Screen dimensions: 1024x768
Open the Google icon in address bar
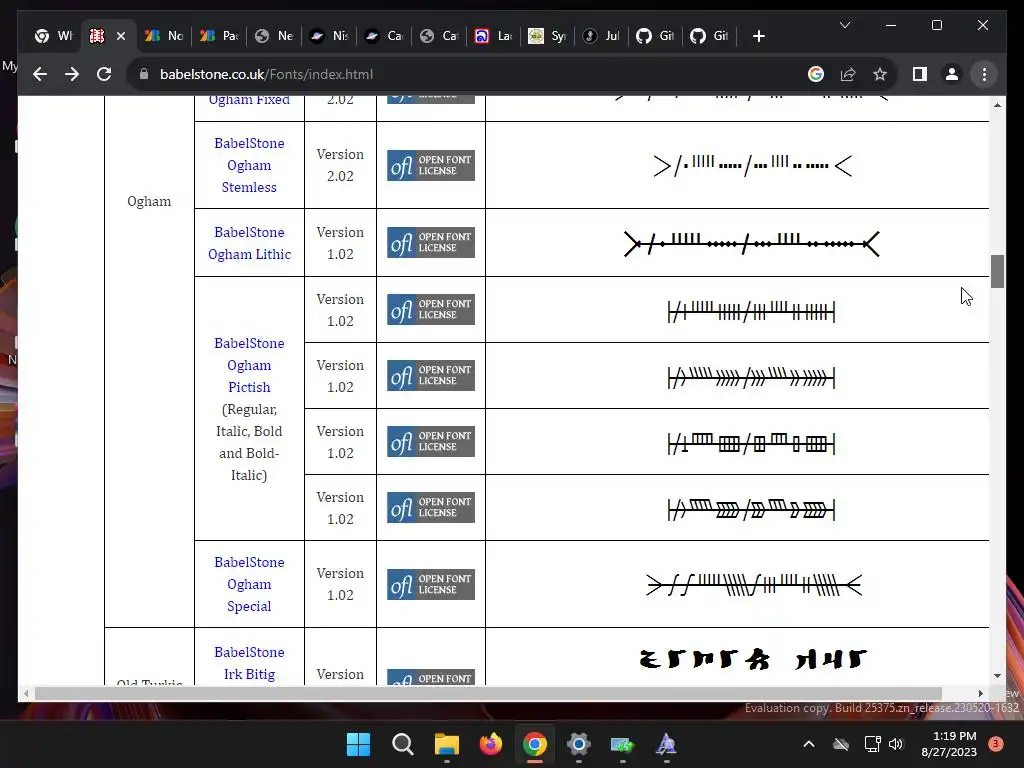[x=816, y=74]
